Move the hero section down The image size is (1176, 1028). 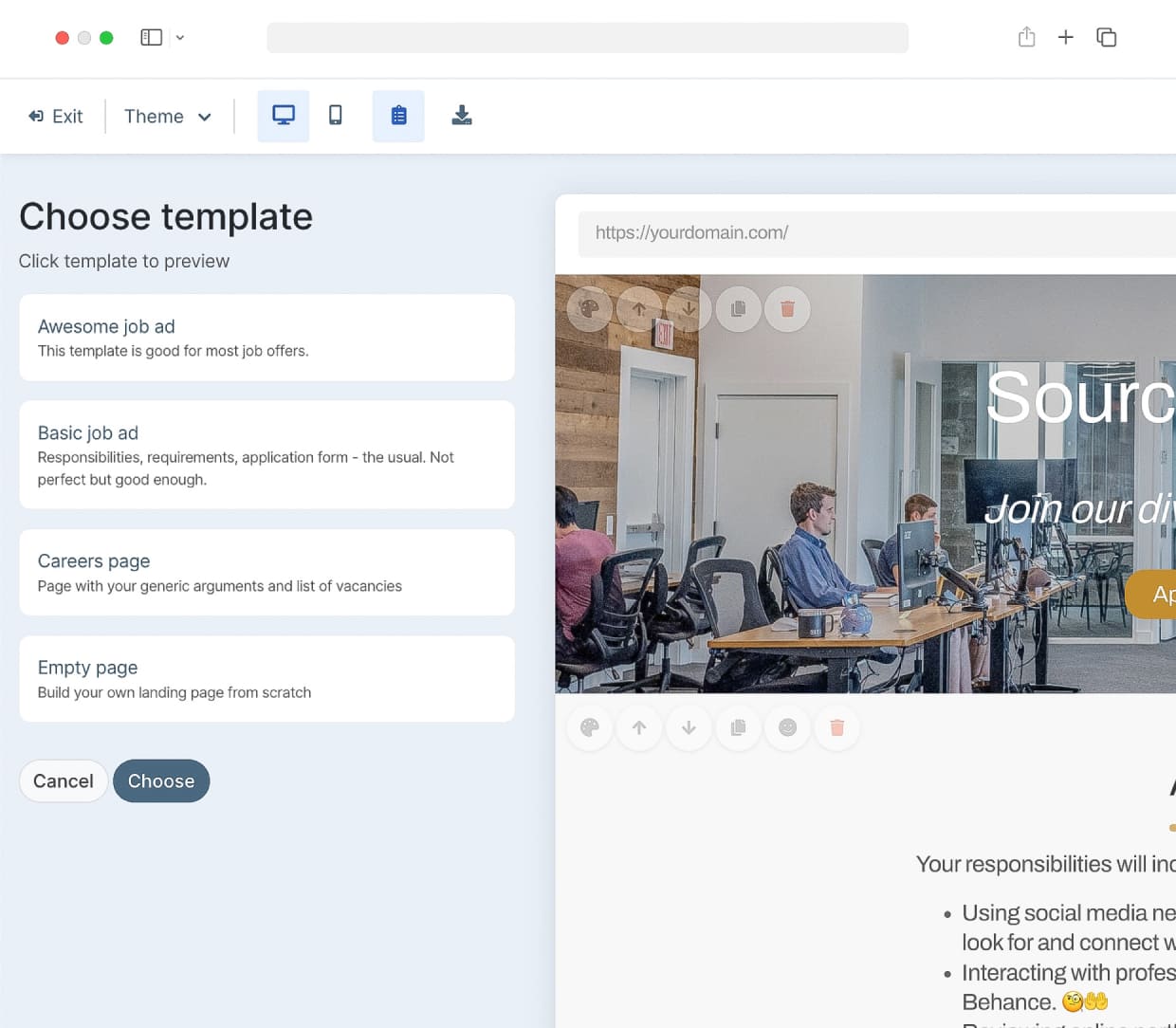tap(689, 309)
